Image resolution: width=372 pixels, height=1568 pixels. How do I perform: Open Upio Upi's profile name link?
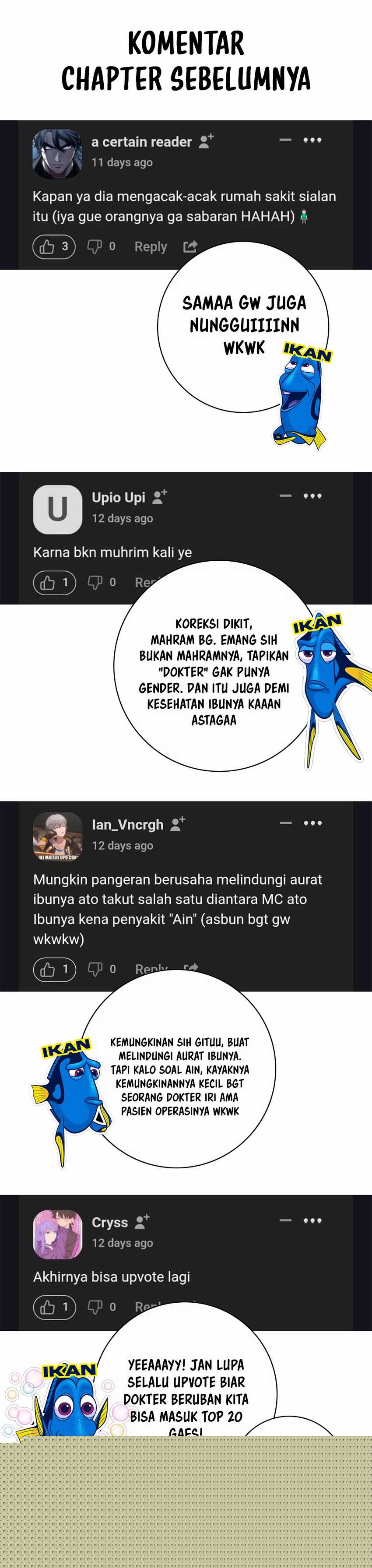point(118,497)
